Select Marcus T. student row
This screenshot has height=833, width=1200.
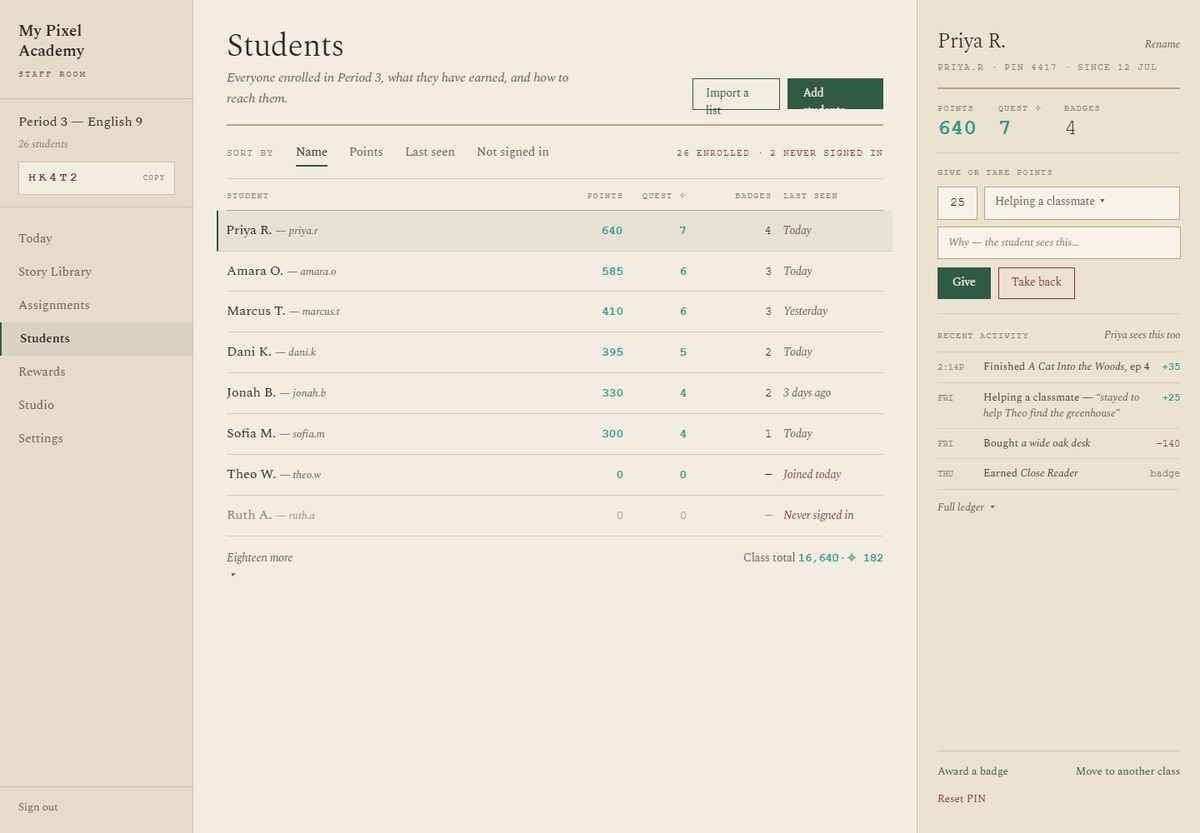555,312
